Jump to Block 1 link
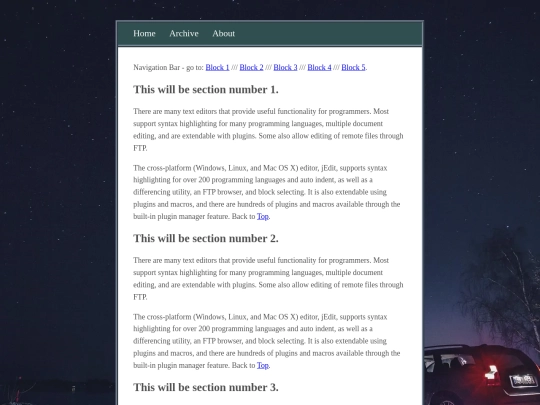Image resolution: width=540 pixels, height=405 pixels. pos(217,67)
